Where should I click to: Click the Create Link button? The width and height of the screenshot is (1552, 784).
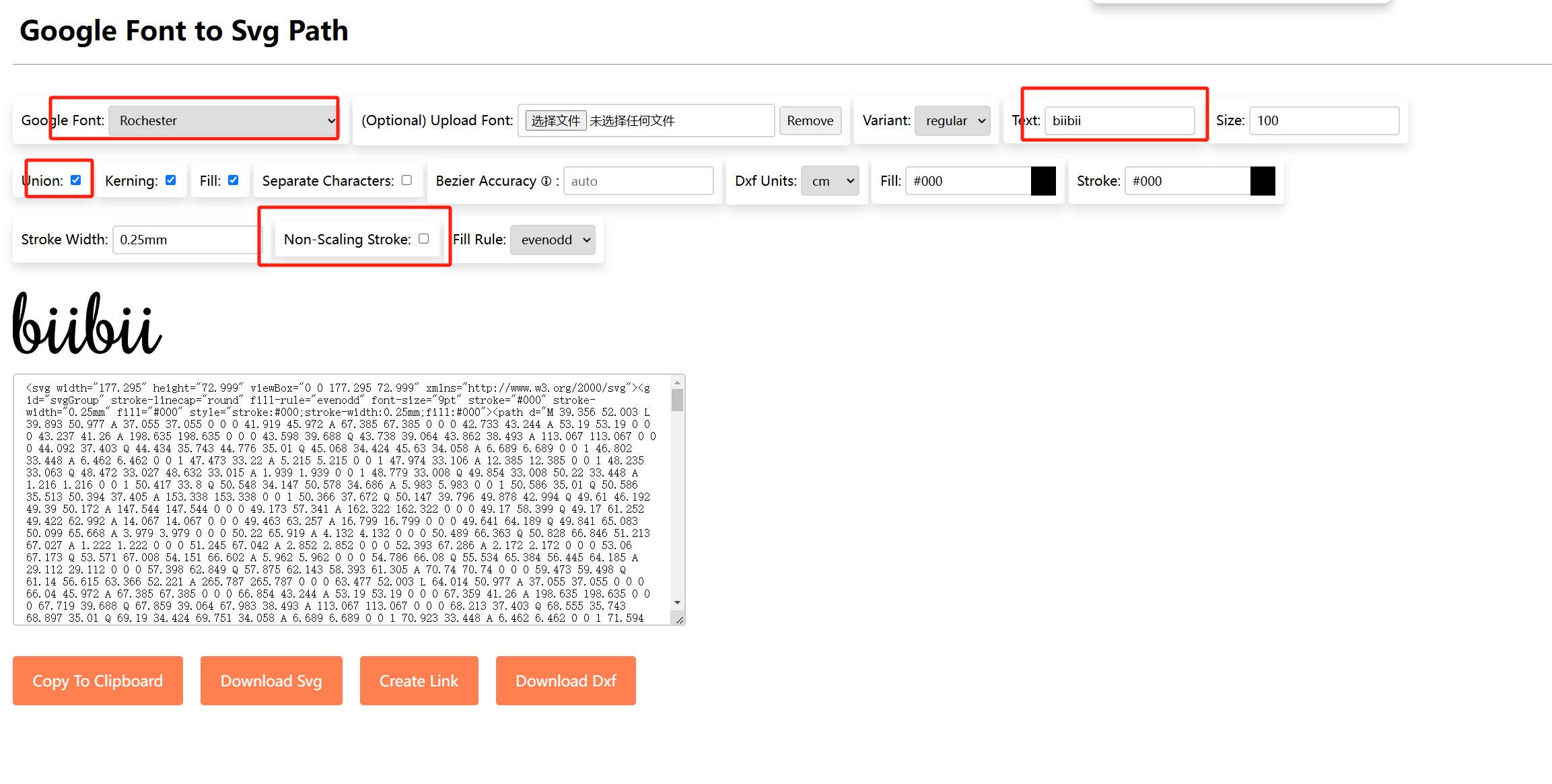(419, 681)
